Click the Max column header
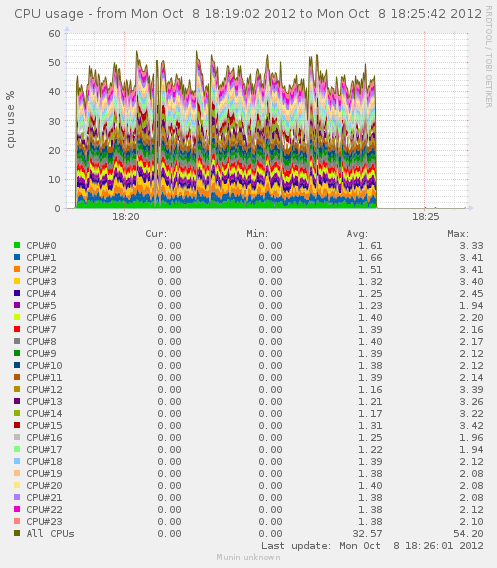 click(458, 234)
